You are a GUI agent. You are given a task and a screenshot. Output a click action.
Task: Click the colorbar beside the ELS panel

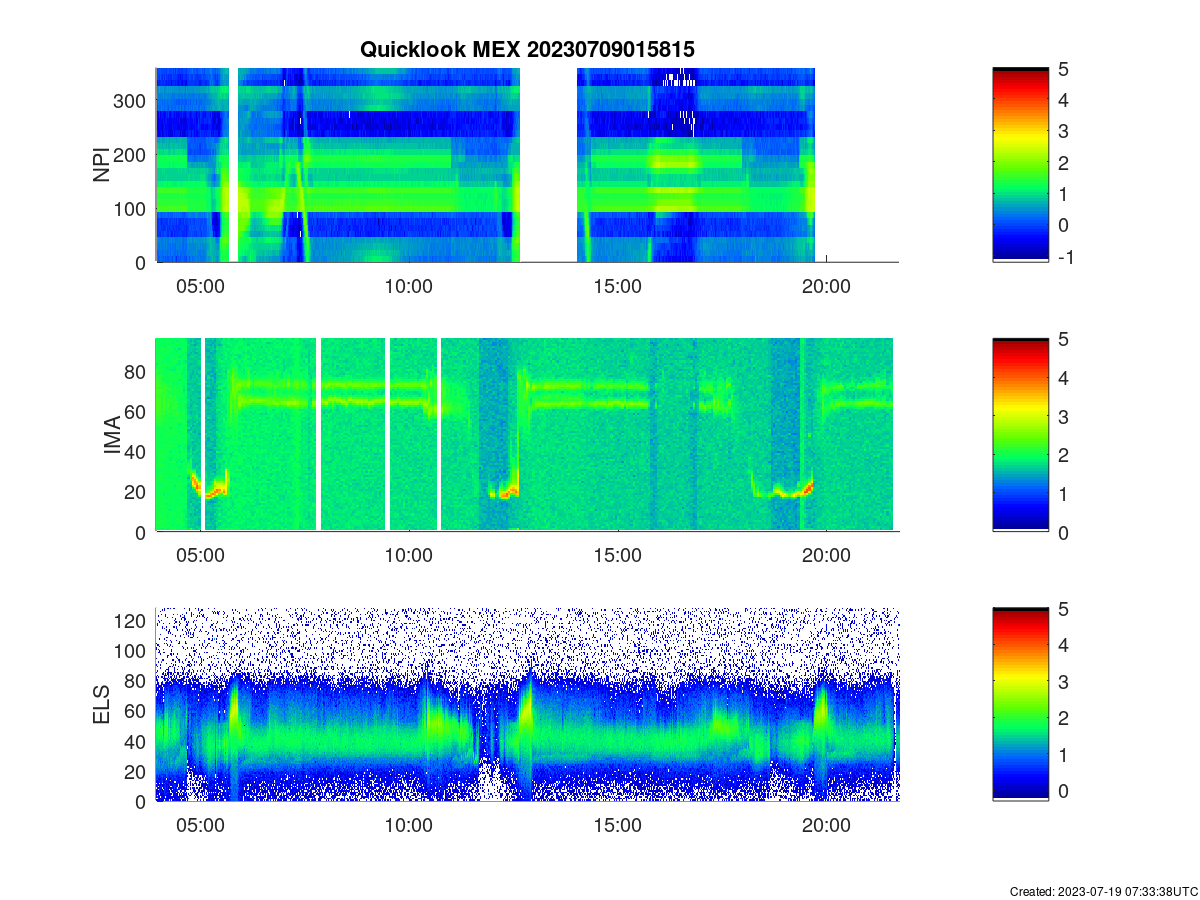point(1021,704)
